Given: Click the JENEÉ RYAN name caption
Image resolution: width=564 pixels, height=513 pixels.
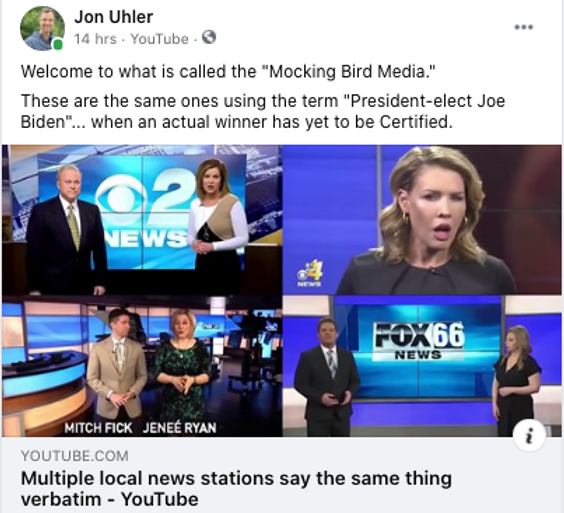Looking at the screenshot, I should click(179, 428).
